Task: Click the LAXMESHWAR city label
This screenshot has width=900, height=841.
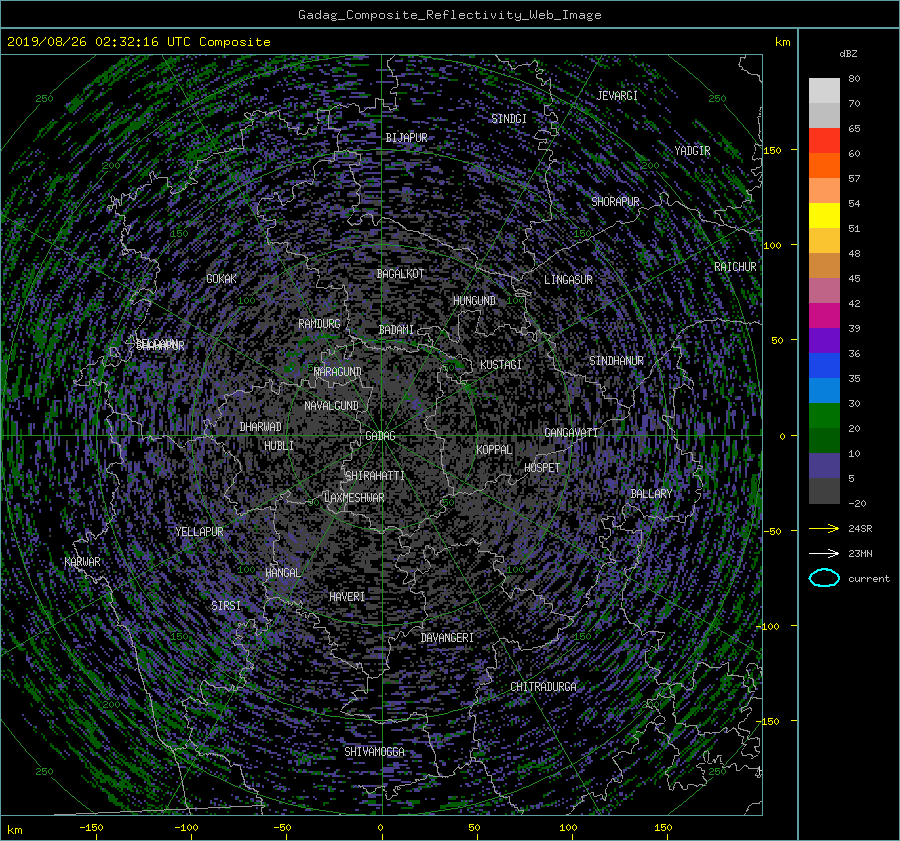Action: pos(354,498)
